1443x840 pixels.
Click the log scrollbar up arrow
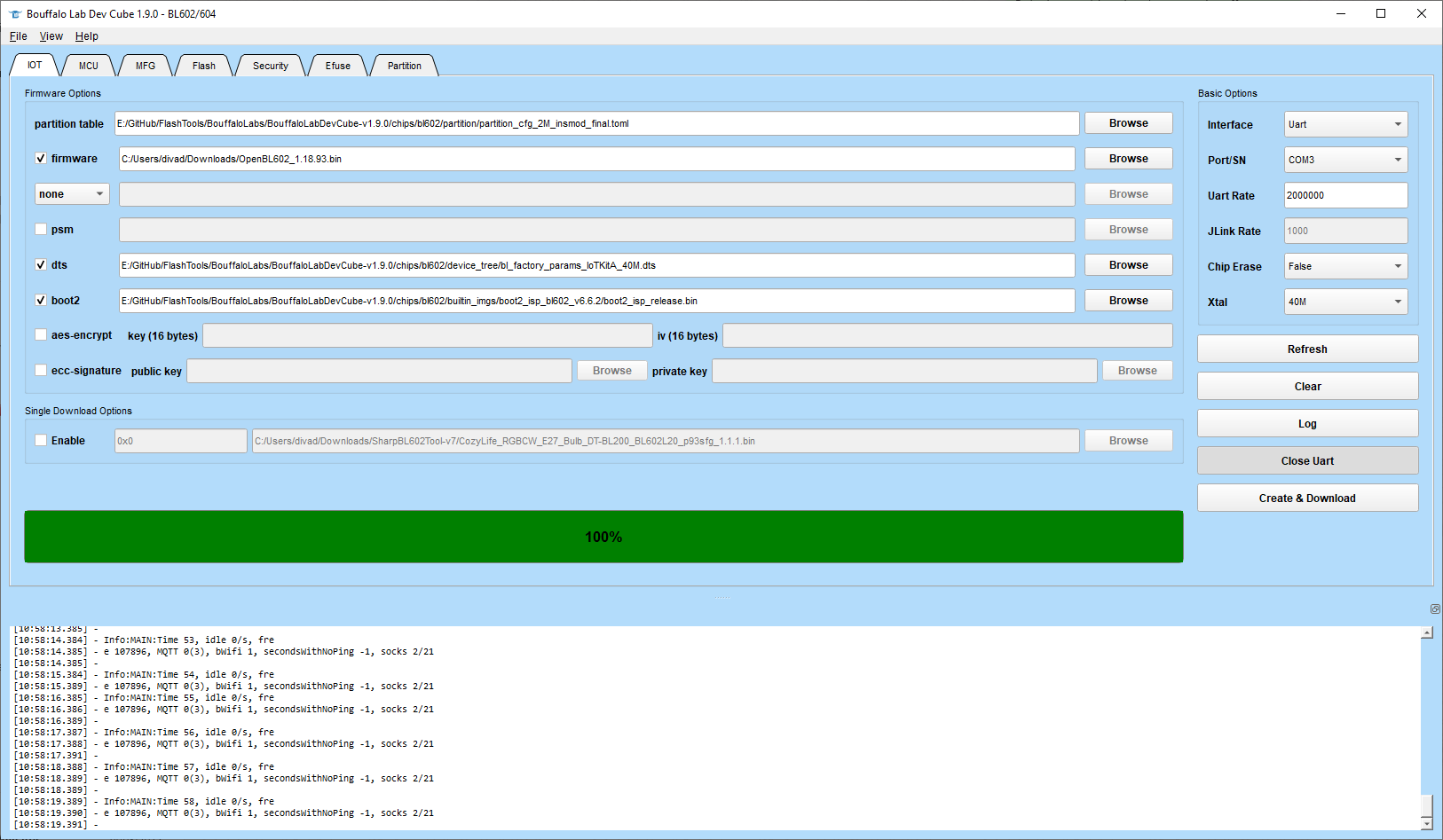pyautogui.click(x=1427, y=633)
